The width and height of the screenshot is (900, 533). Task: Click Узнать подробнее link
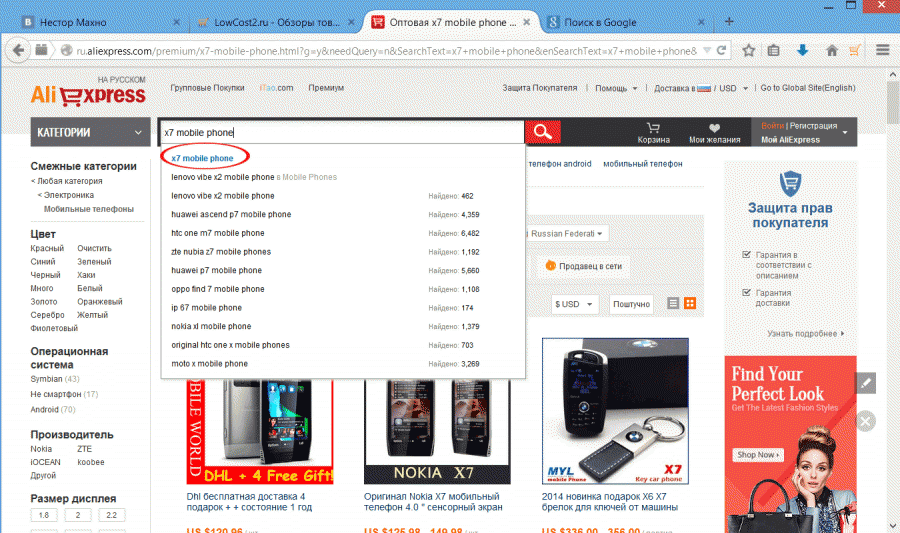pos(805,333)
